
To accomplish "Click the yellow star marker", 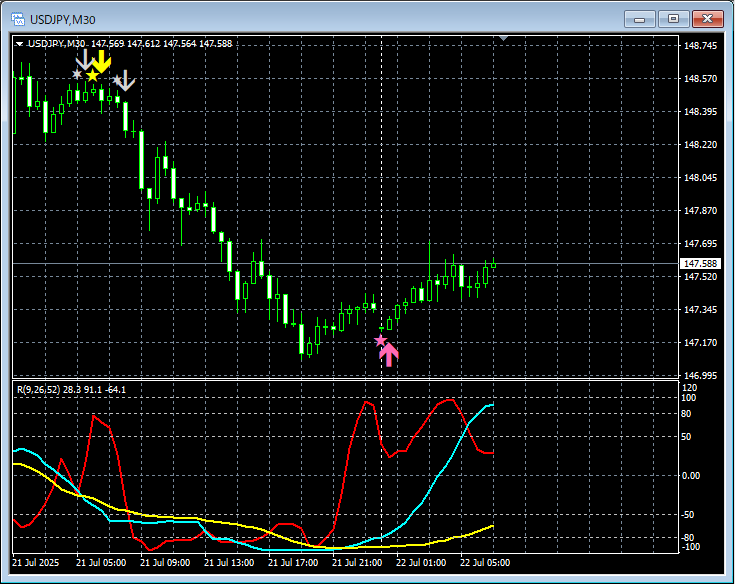I will 92,76.
